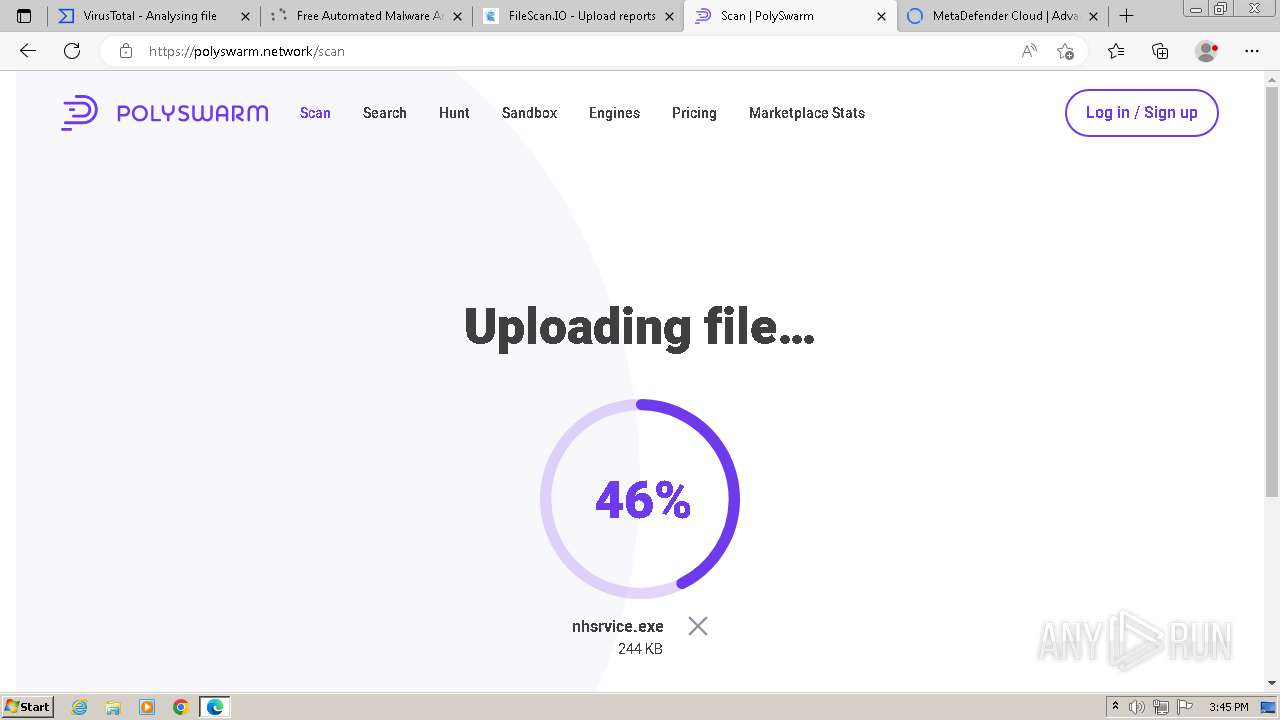Close the FileScan.IO - Upload reports tab
The image size is (1280, 720).
click(x=670, y=16)
